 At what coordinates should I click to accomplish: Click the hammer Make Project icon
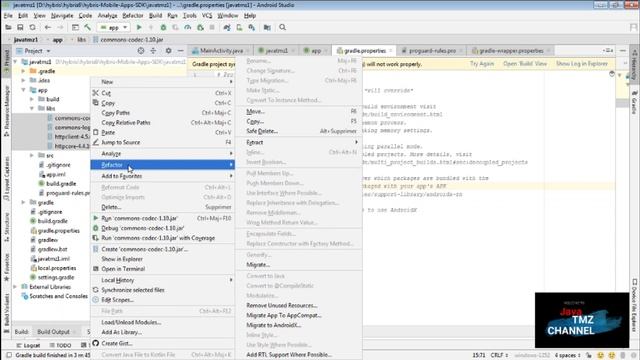[x=87, y=27]
